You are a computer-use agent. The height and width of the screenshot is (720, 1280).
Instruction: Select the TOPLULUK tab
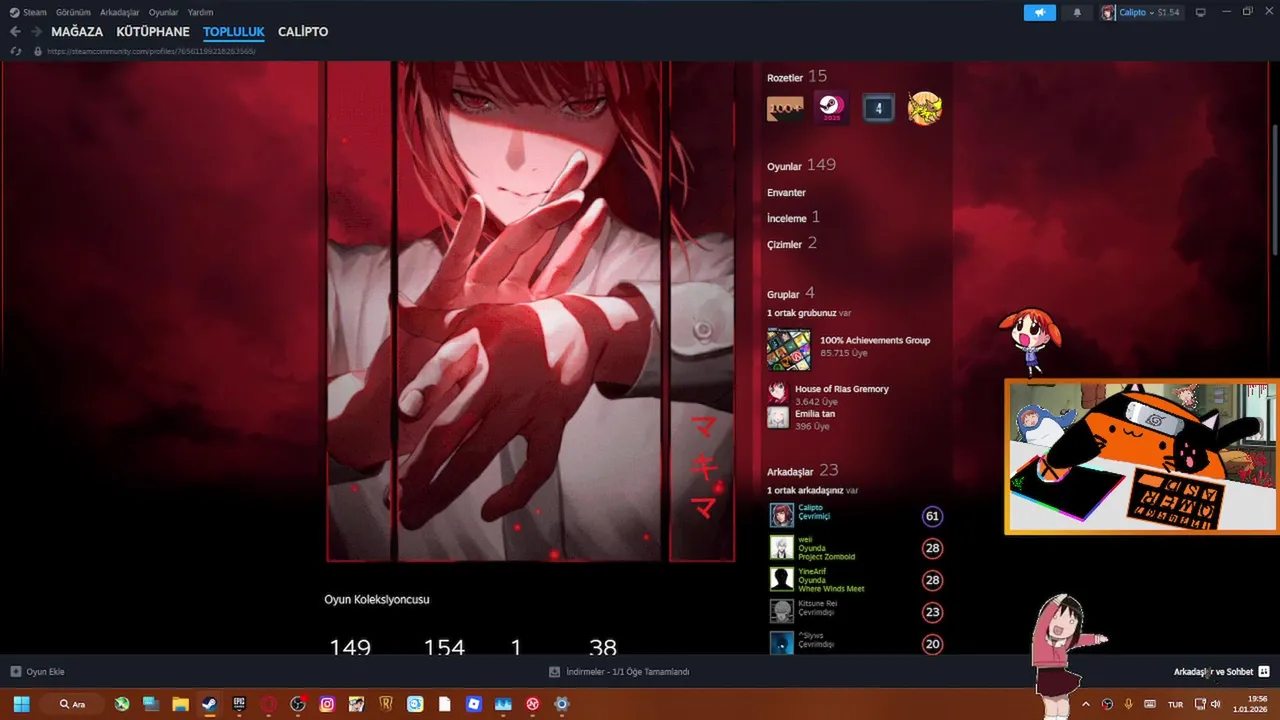pos(234,32)
